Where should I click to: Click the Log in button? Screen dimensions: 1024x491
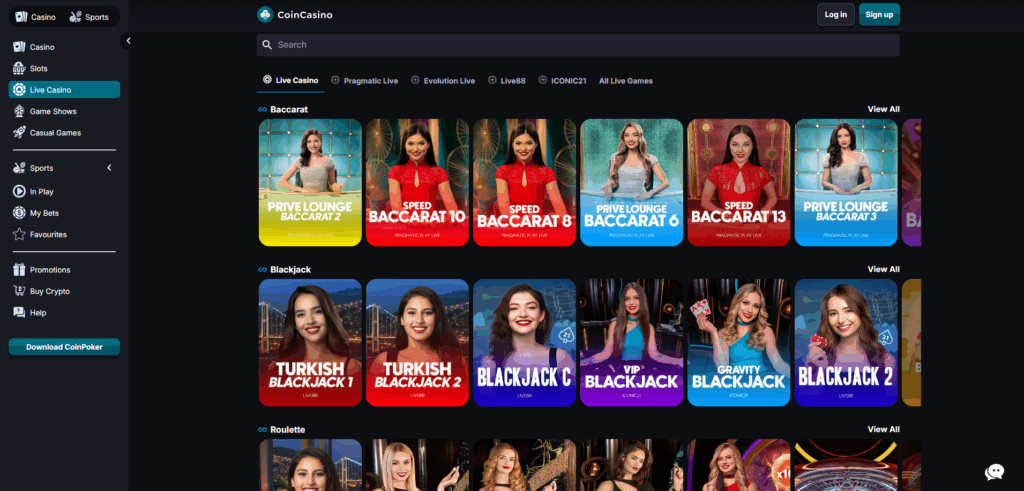pyautogui.click(x=836, y=14)
